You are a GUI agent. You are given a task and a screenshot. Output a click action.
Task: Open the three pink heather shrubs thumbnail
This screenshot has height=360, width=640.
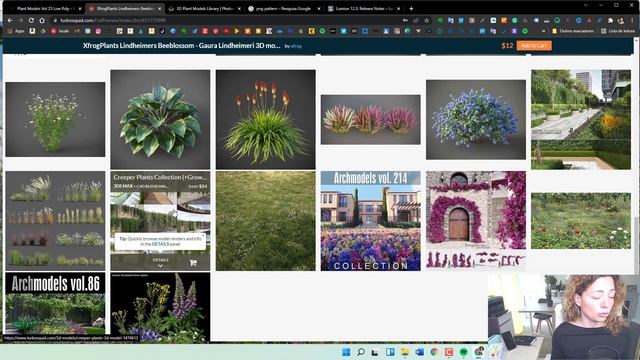(x=371, y=120)
